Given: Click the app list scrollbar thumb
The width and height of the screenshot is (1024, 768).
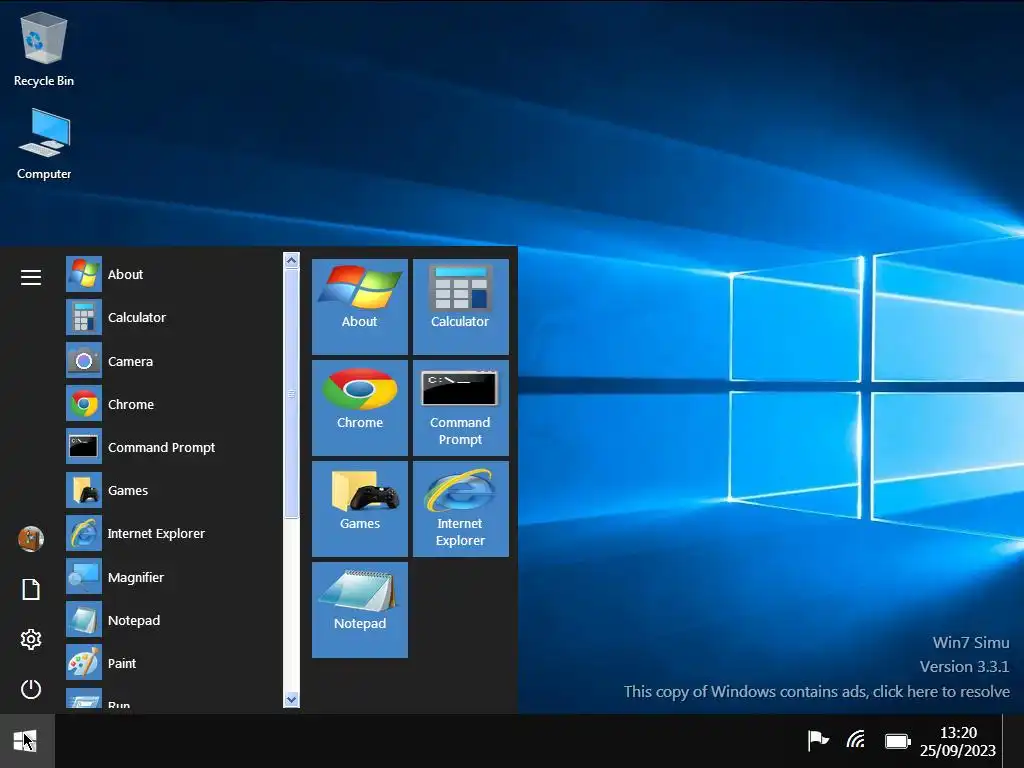Looking at the screenshot, I should (291, 394).
